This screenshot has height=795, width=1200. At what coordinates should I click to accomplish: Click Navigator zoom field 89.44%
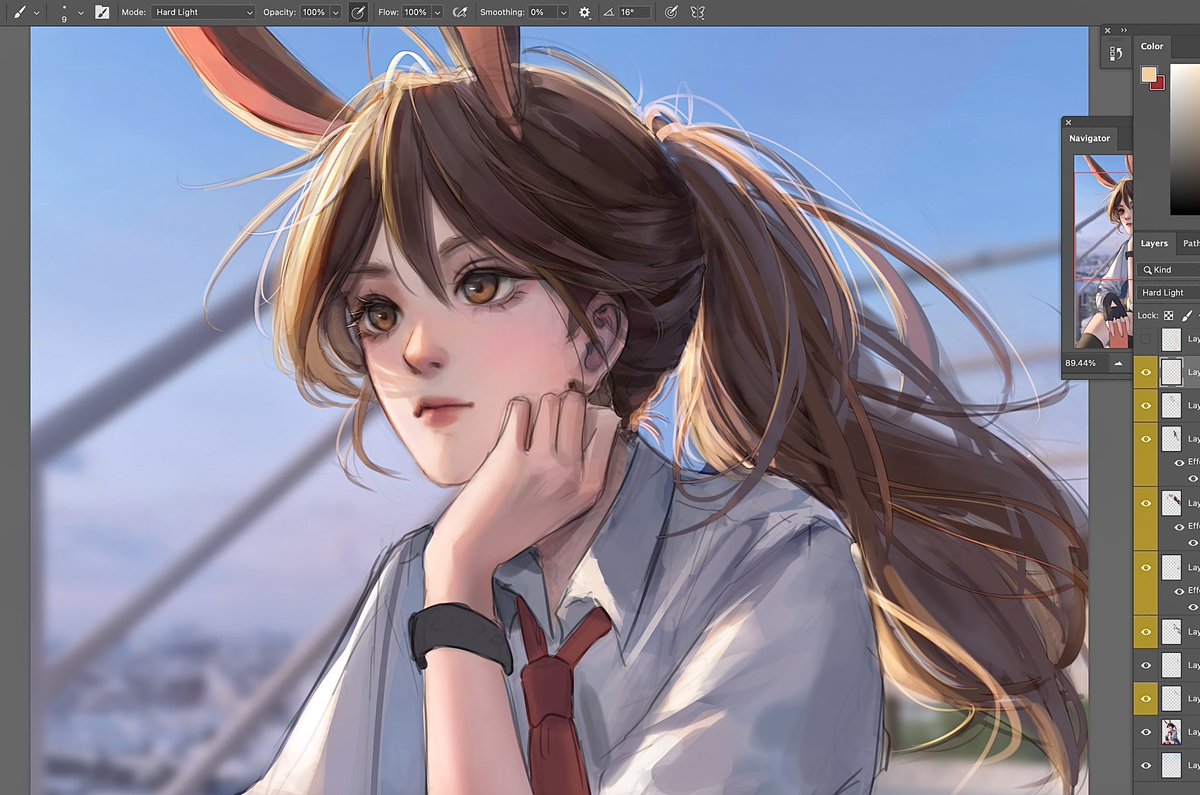pos(1081,363)
